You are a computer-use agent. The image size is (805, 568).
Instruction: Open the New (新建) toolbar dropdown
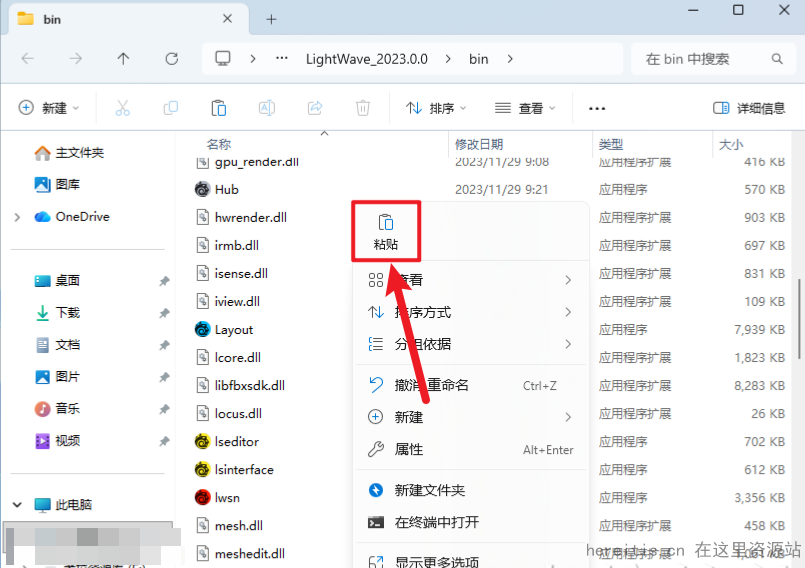pos(49,108)
